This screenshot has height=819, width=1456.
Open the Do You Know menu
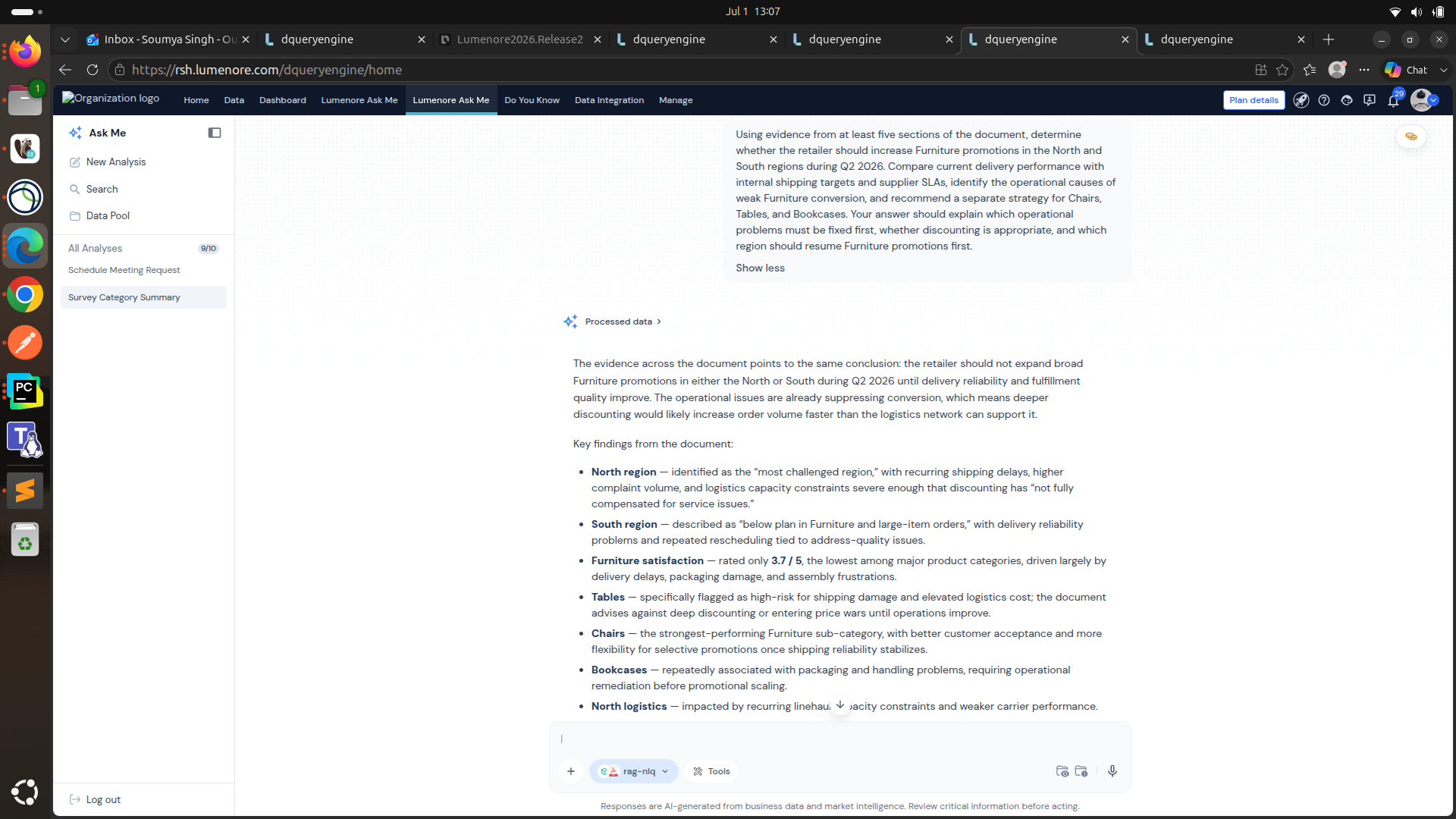pyautogui.click(x=532, y=100)
